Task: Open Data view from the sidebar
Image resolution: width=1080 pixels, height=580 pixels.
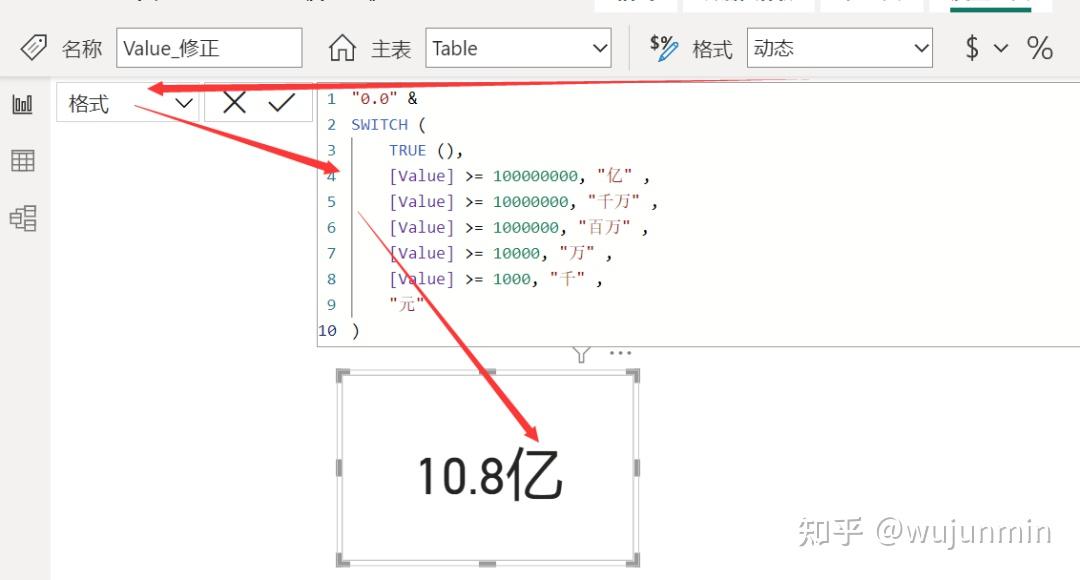Action: click(x=22, y=159)
